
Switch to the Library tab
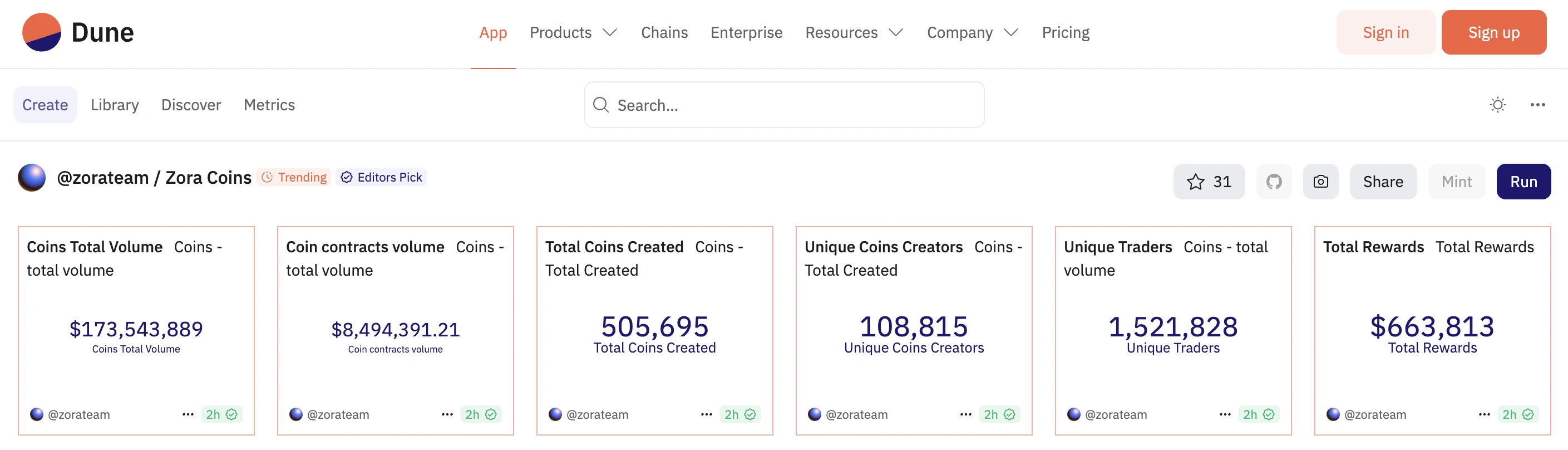click(x=115, y=105)
